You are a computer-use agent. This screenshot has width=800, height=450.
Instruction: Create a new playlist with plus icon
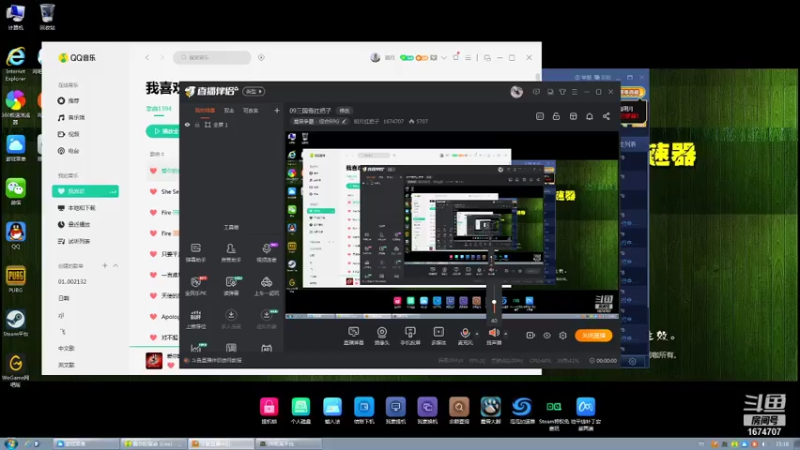[105, 266]
